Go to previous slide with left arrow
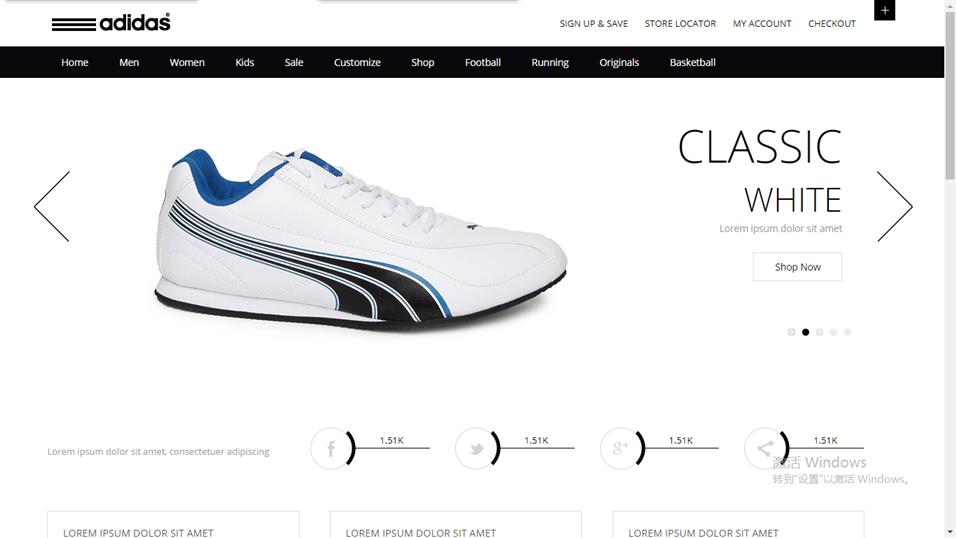Screen dimensions: 956x538 (x=52, y=206)
